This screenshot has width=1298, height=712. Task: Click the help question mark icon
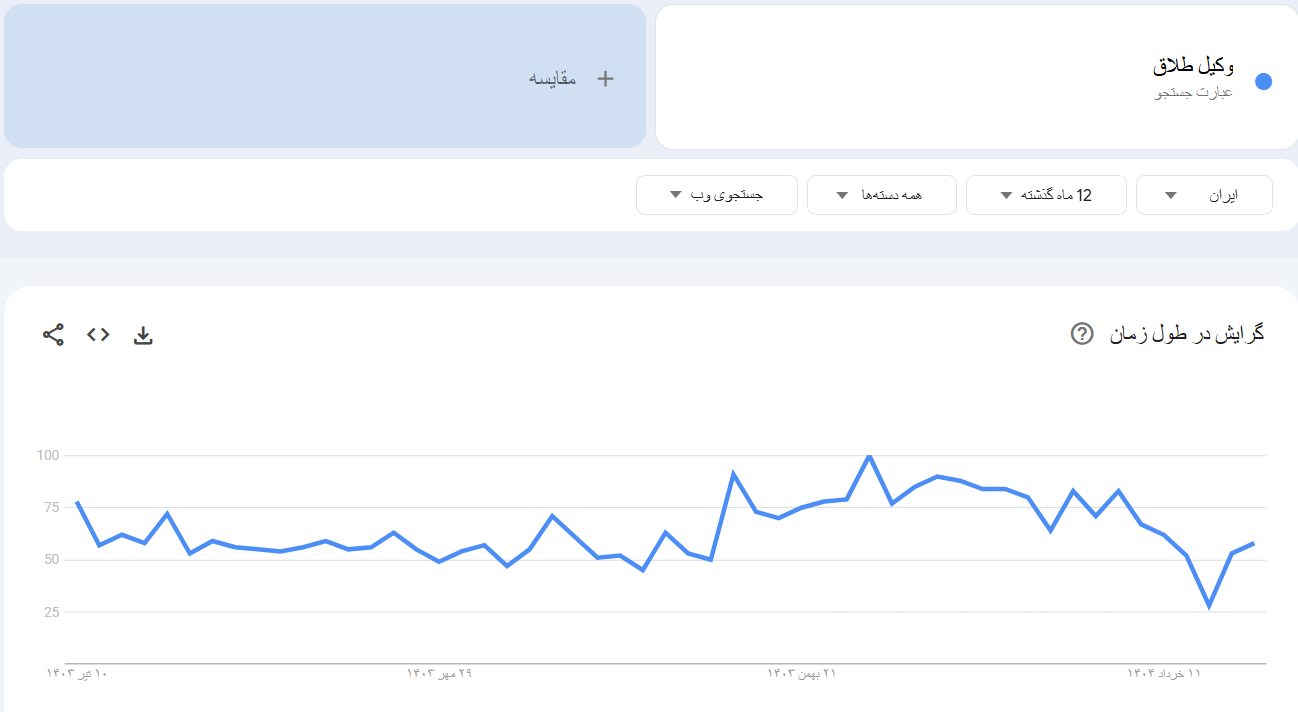tap(1081, 334)
